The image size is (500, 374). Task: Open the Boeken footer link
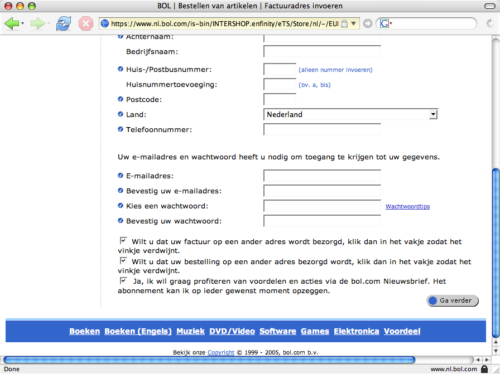85,331
